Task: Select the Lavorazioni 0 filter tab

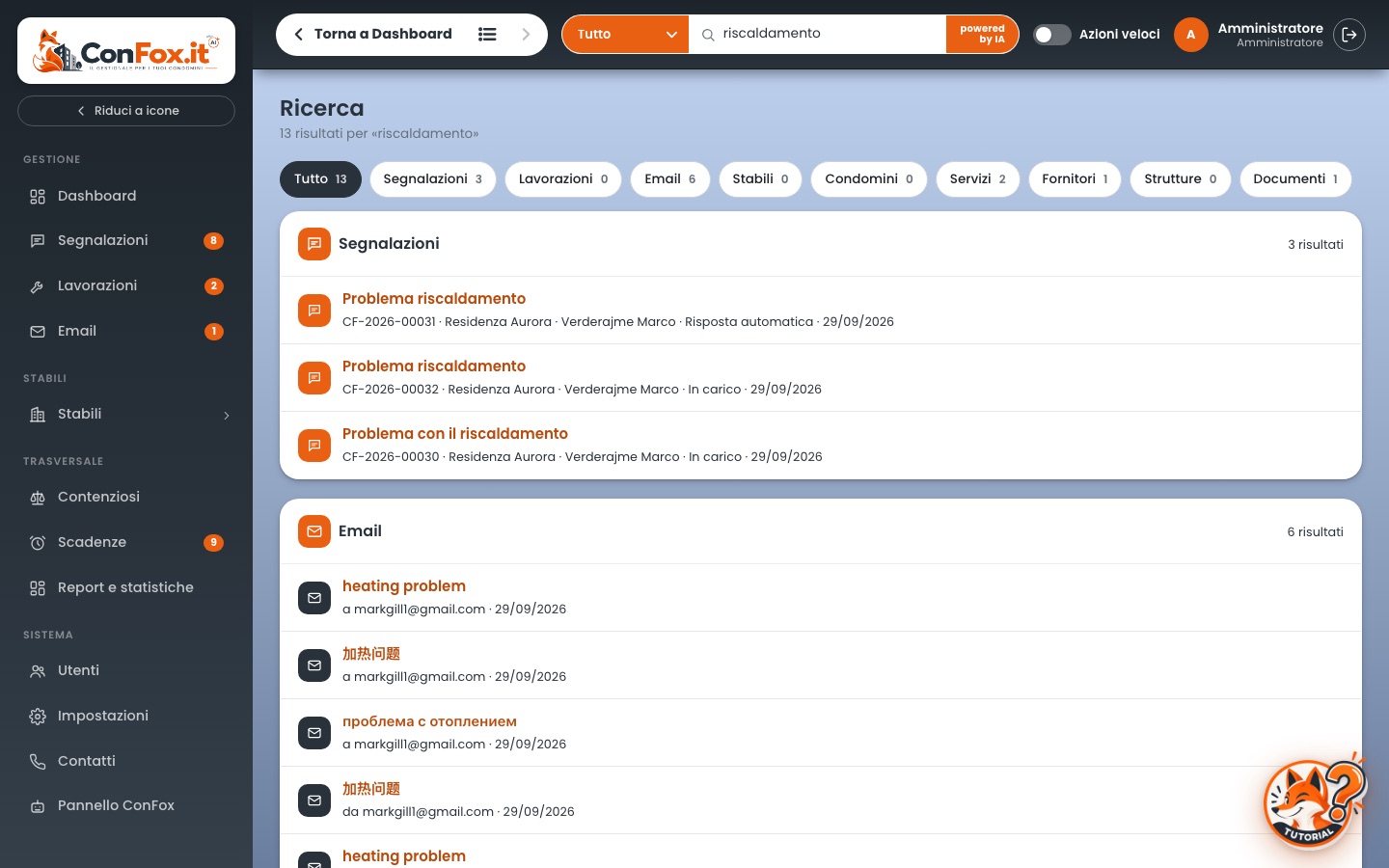Action: (563, 179)
